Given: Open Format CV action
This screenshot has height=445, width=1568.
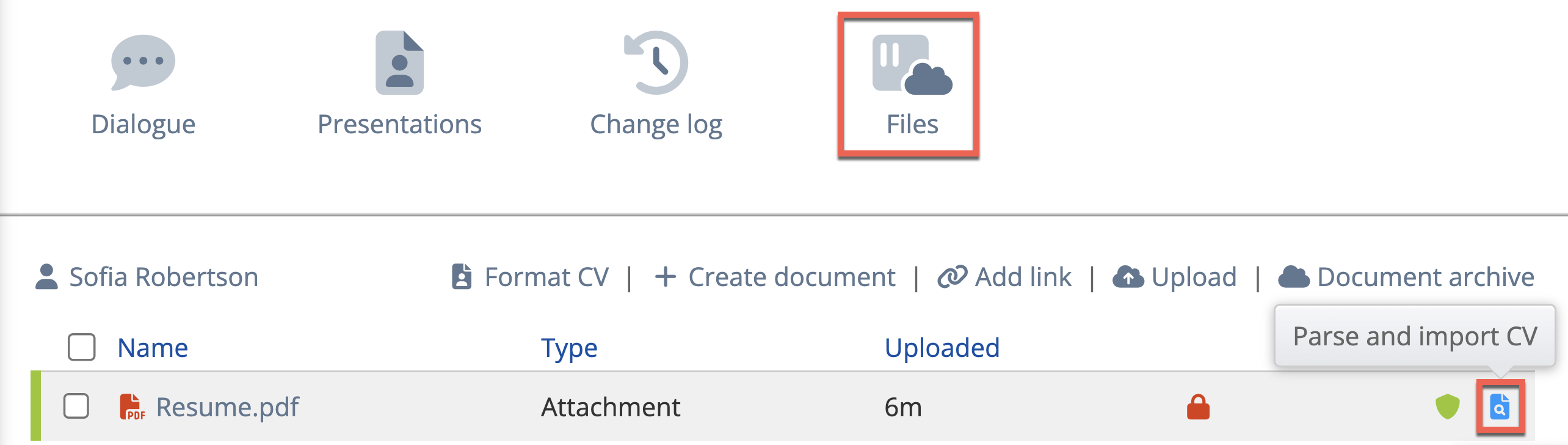Looking at the screenshot, I should pos(530,277).
